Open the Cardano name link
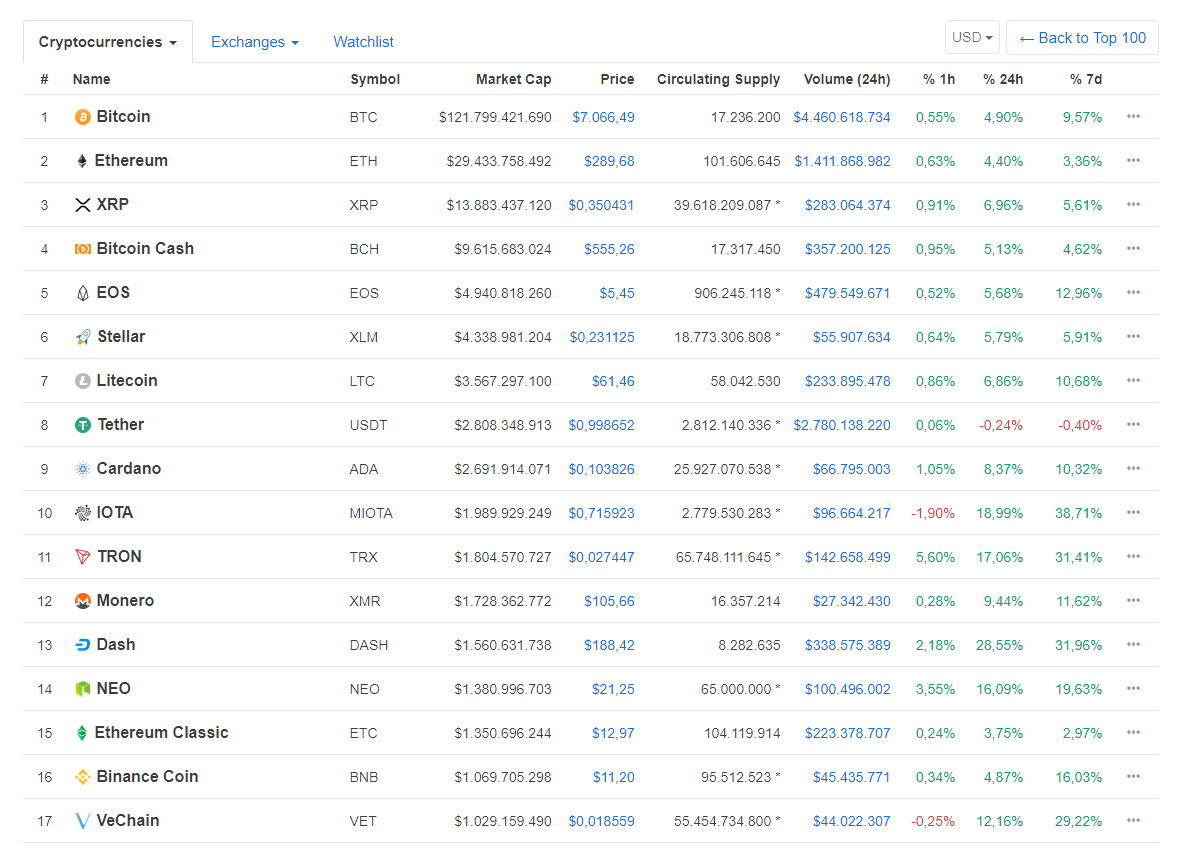 point(128,469)
